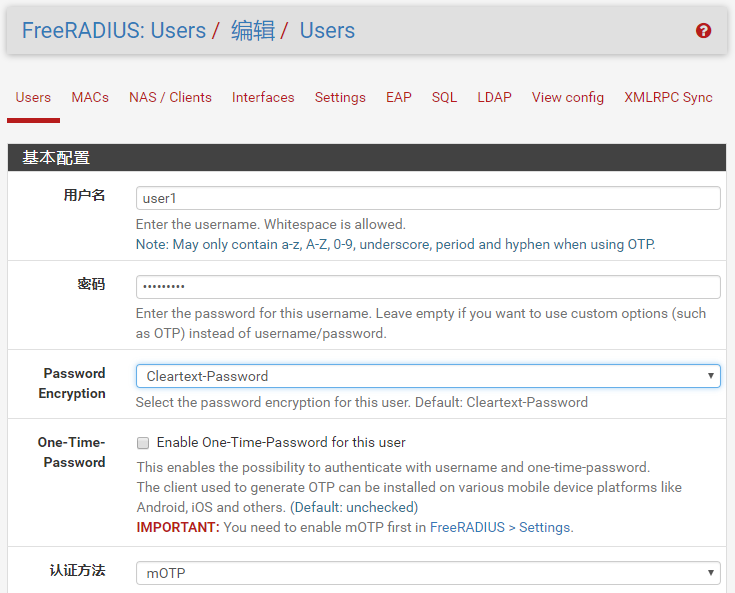Select the active Users tab
Screen dimensions: 735x593
(33, 97)
